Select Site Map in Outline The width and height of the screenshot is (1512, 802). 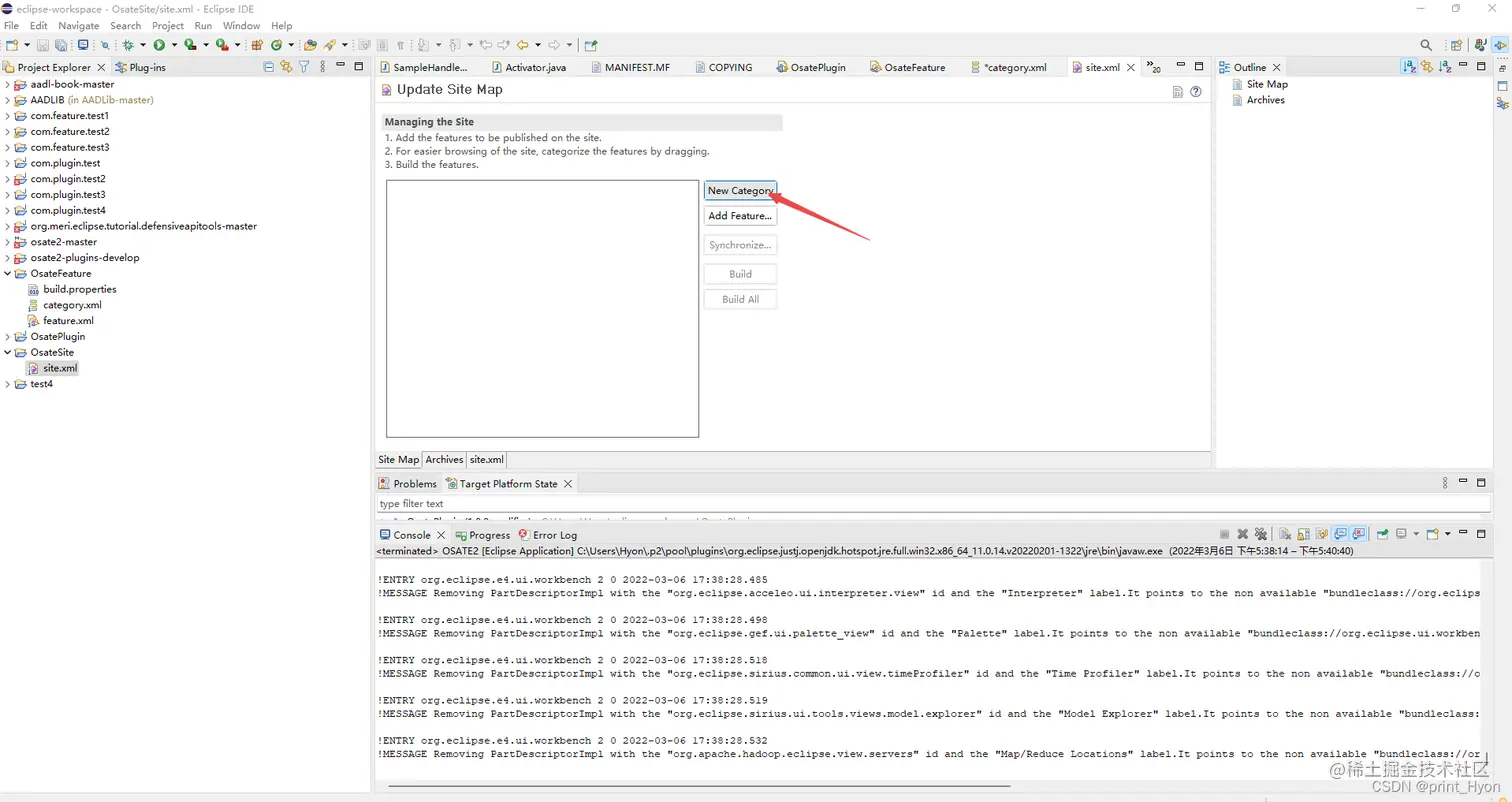[1267, 84]
